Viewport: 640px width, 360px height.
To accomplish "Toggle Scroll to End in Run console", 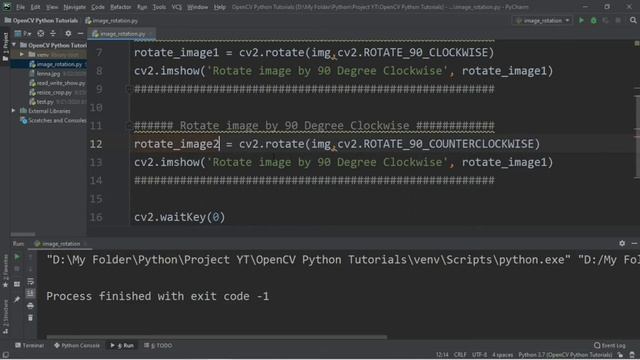I will click(30, 293).
